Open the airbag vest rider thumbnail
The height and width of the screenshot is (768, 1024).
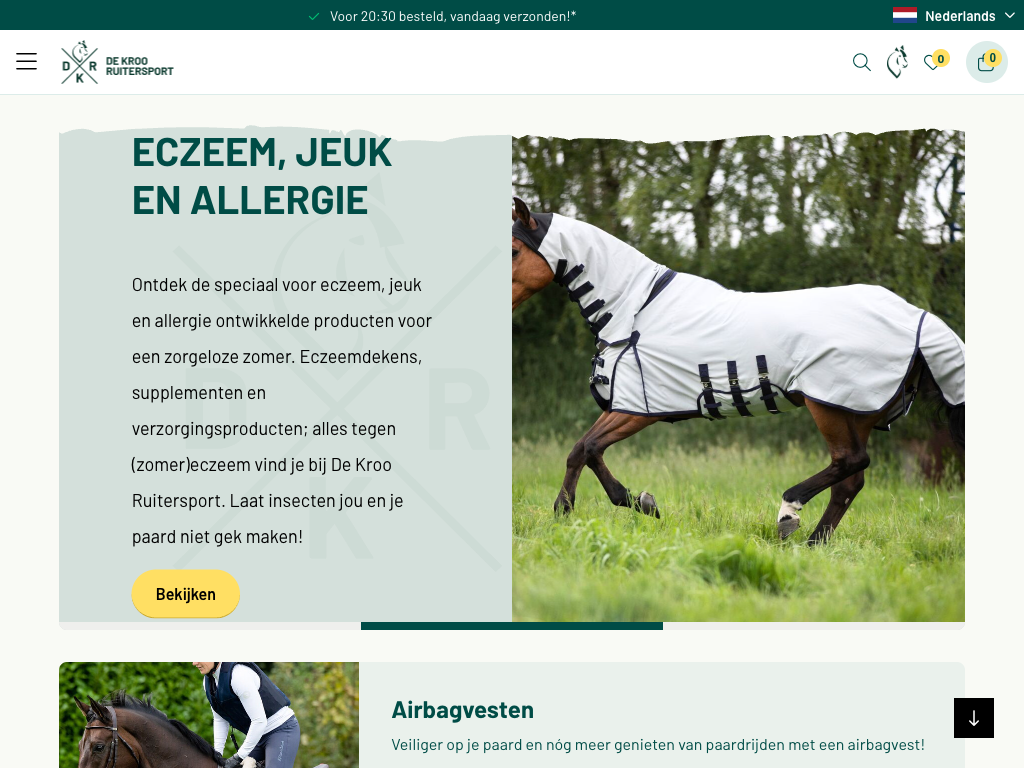click(x=209, y=715)
